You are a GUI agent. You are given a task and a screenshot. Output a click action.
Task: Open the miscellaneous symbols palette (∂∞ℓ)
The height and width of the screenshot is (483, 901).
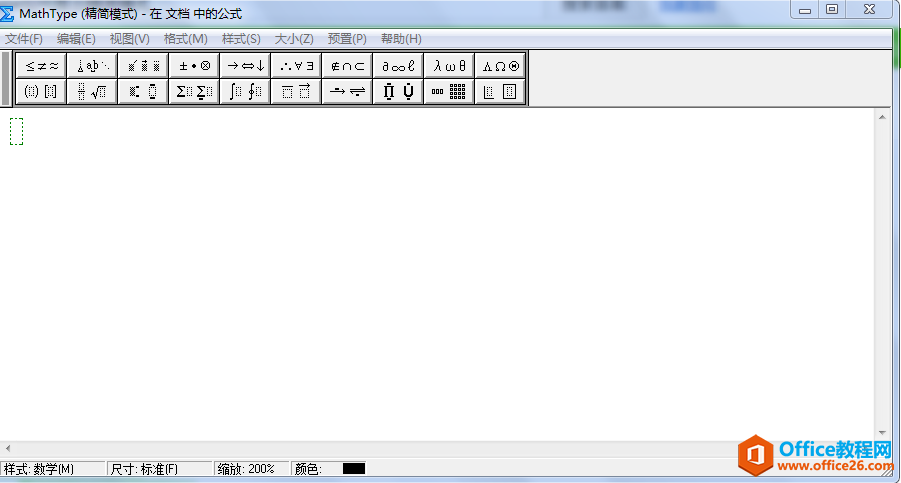tap(398, 66)
